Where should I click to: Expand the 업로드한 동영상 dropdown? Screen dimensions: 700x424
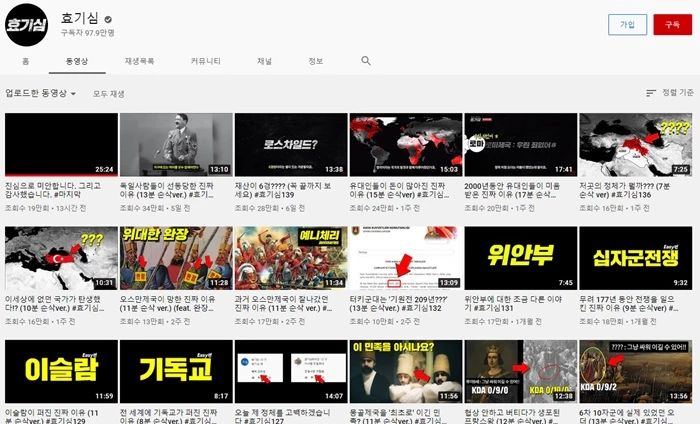[40, 93]
